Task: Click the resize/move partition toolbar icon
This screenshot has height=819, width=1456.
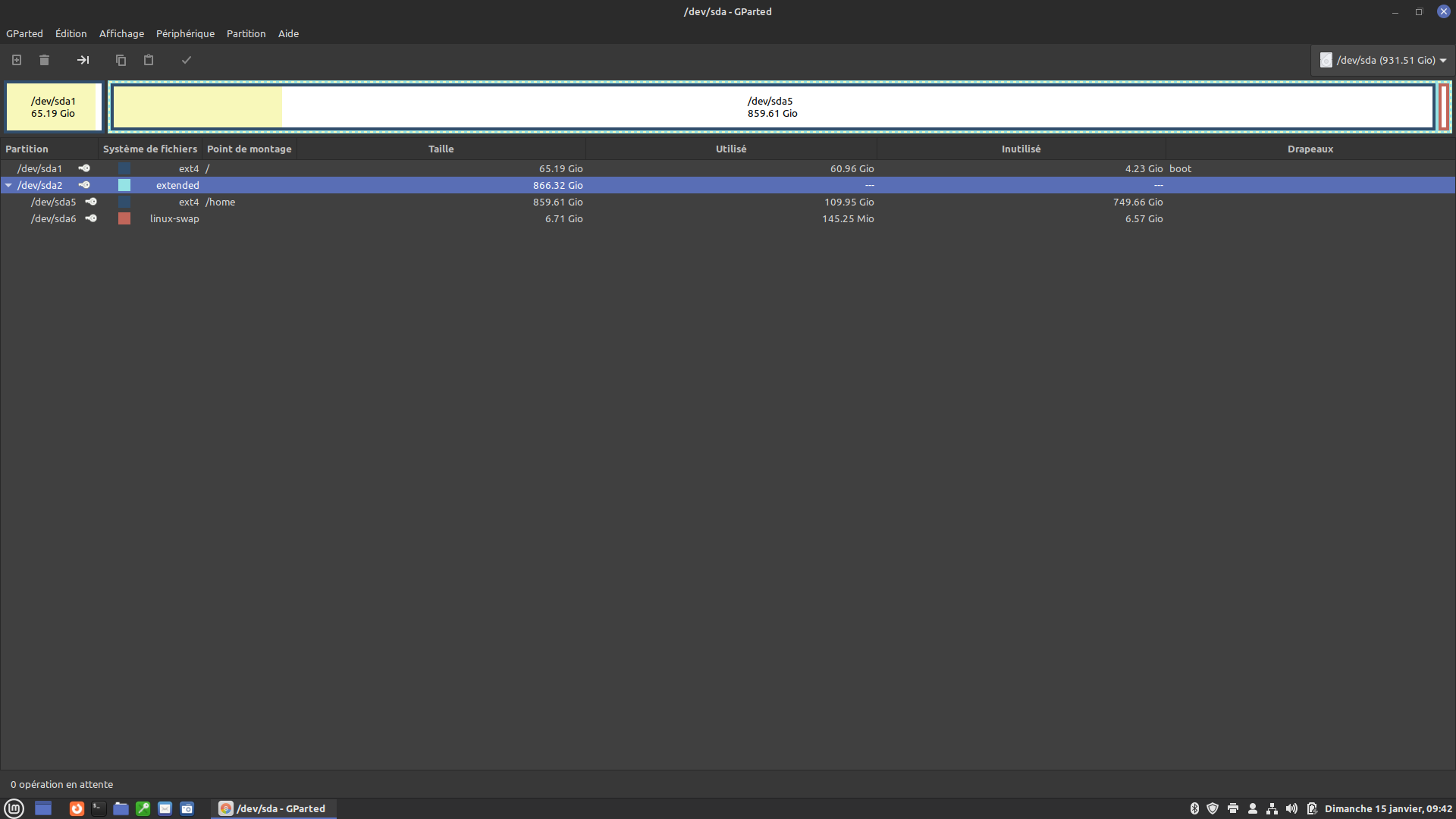Action: 83,60
